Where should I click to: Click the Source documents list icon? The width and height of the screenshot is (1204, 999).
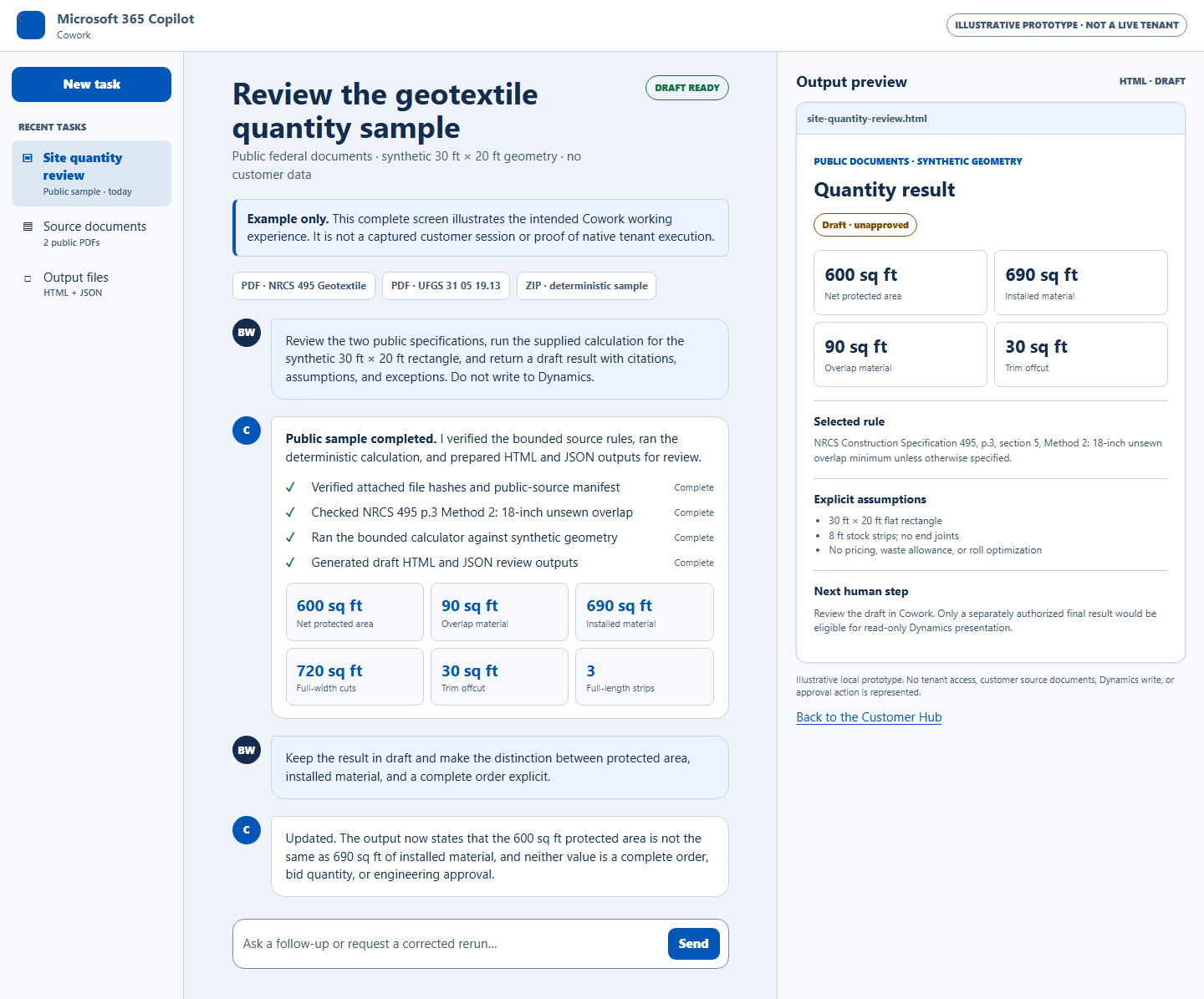(28, 227)
